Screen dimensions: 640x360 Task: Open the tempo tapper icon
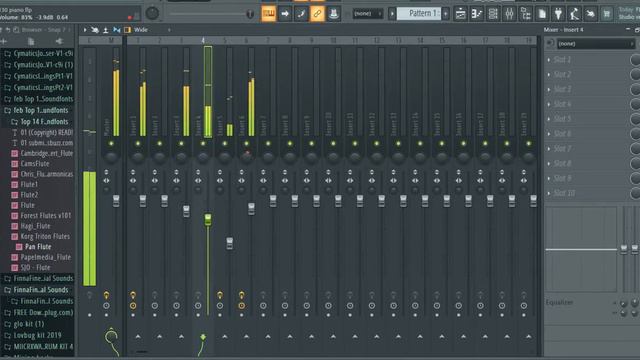point(574,14)
